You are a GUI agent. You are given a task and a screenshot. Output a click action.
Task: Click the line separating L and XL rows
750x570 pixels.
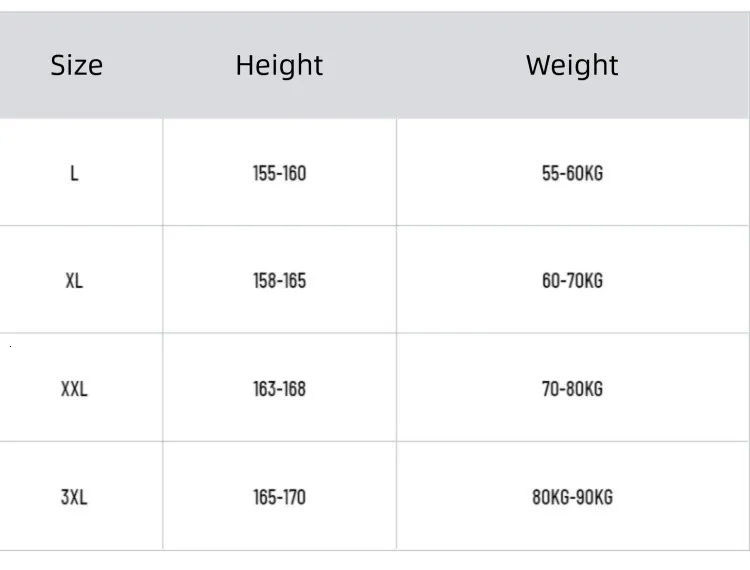pyautogui.click(x=375, y=226)
